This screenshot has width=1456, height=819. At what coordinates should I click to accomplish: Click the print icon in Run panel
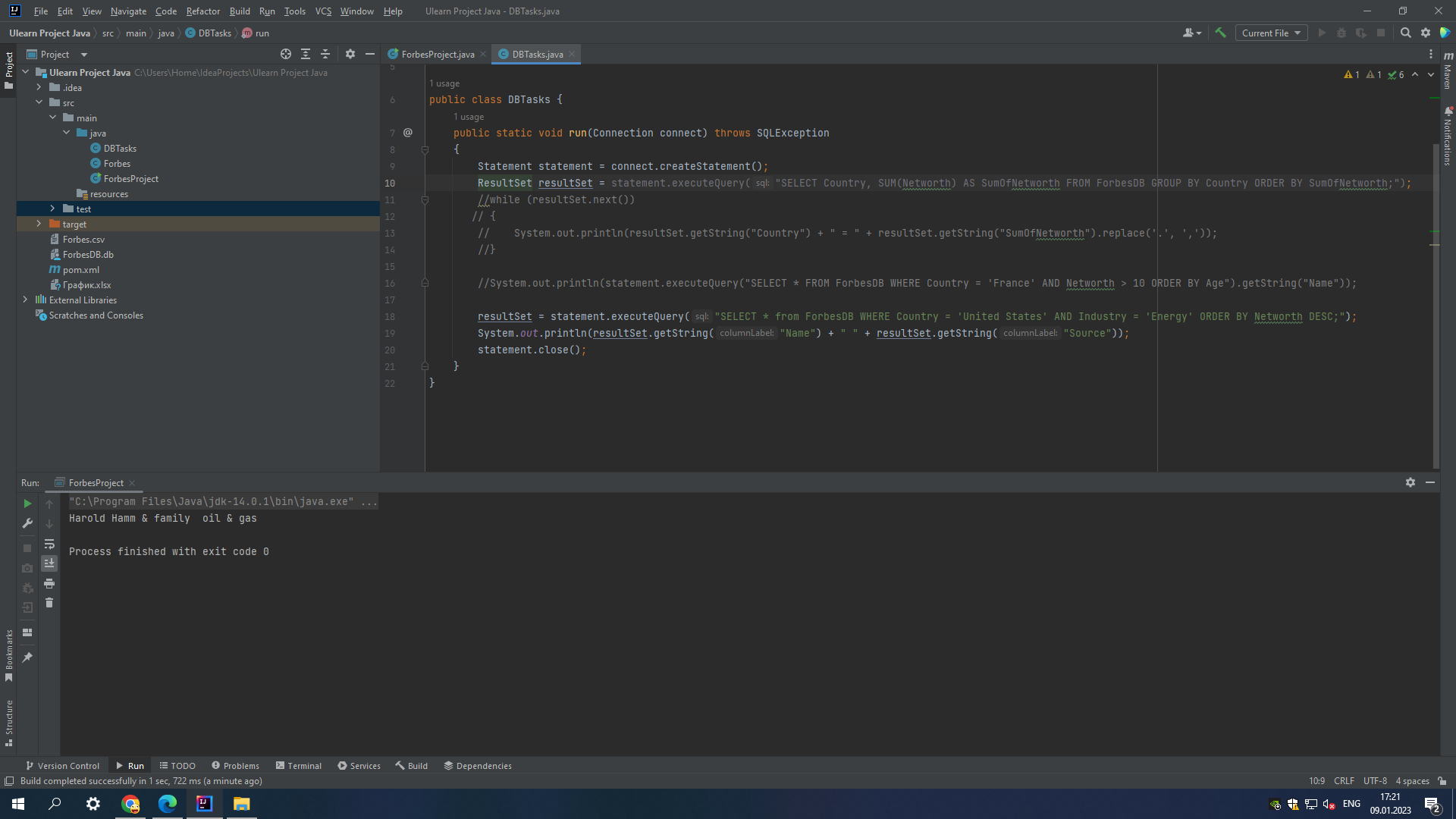pos(49,583)
